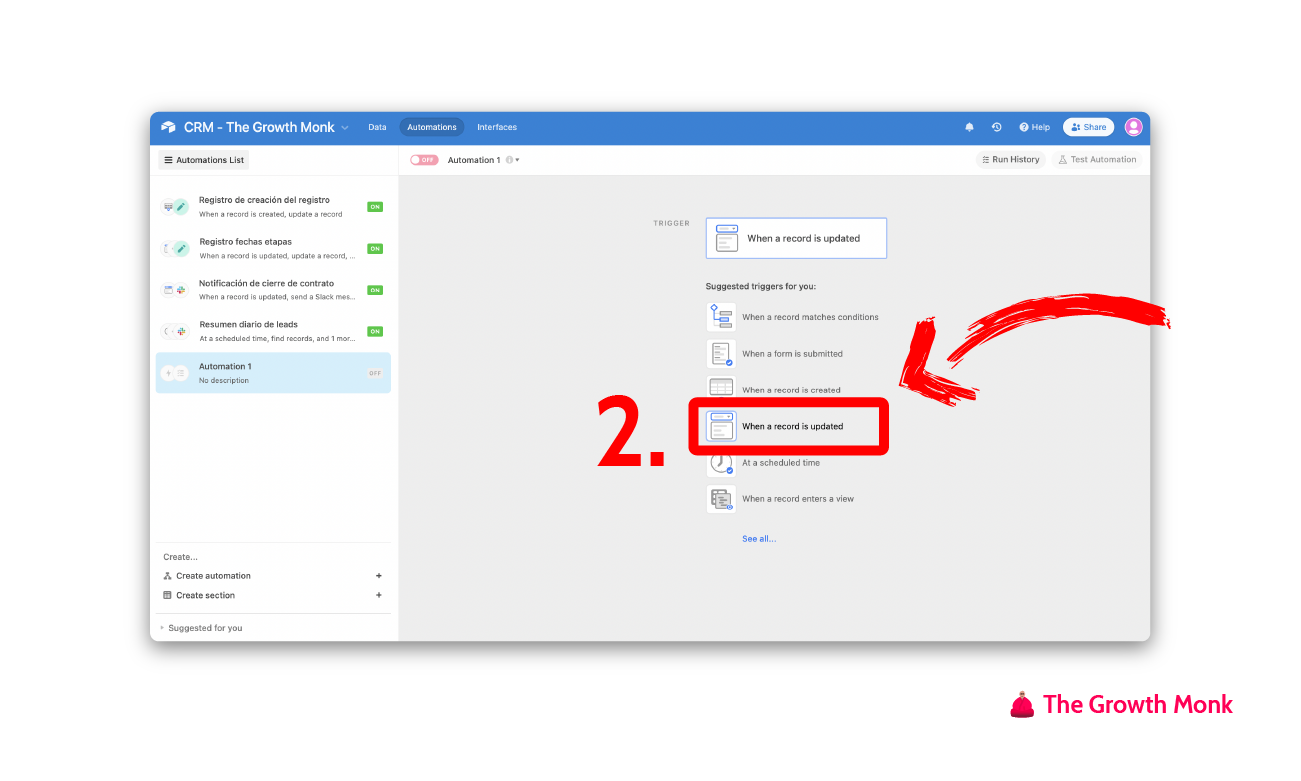The width and height of the screenshot is (1301, 781).
Task: Open the Help menu
Action: point(1034,127)
